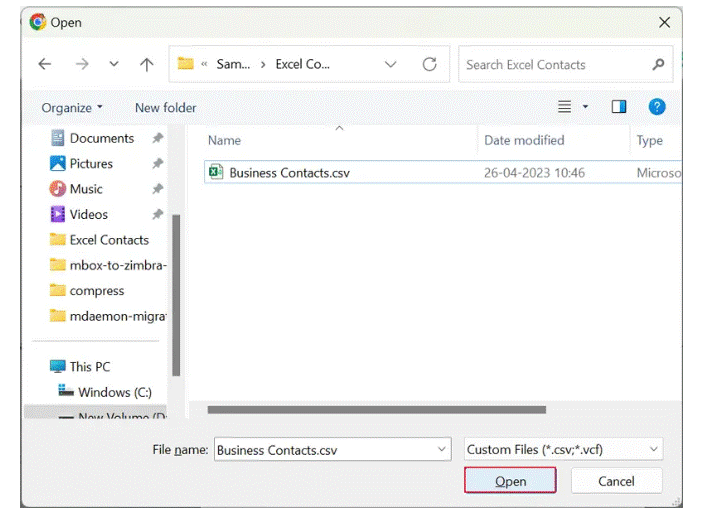Select the Business Contacts.csv file
702x517 pixels.
pos(289,173)
